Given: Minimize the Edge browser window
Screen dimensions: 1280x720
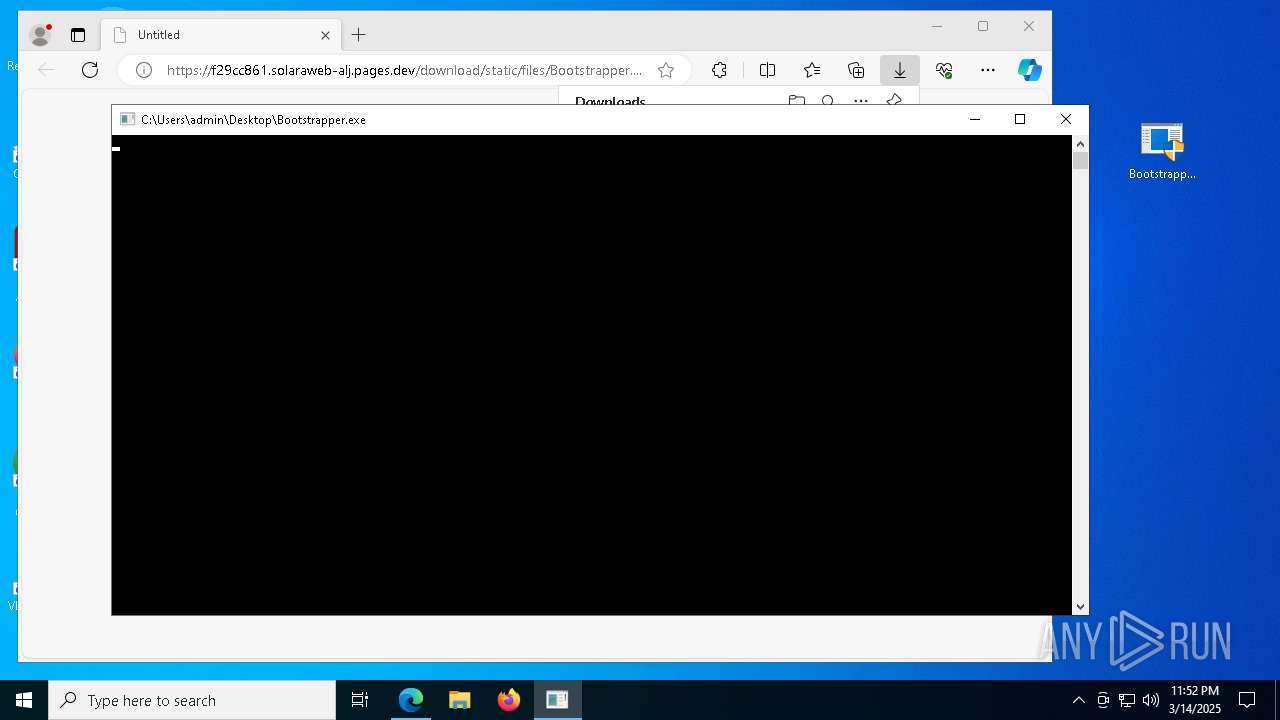Looking at the screenshot, I should point(937,26).
